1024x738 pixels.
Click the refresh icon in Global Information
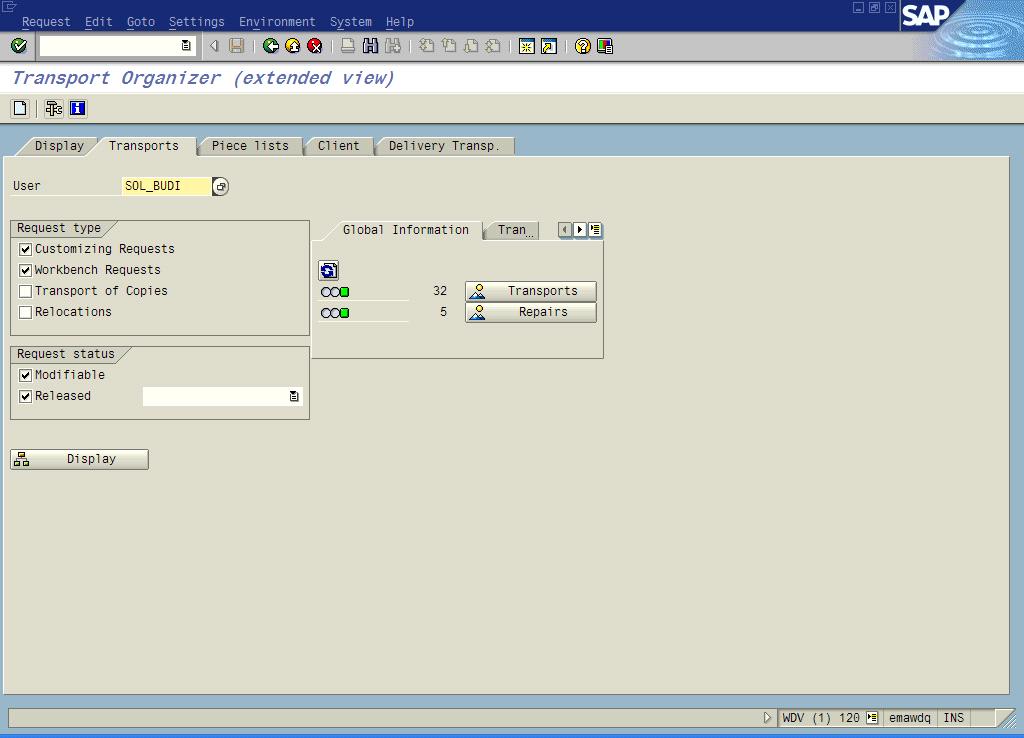(x=328, y=270)
